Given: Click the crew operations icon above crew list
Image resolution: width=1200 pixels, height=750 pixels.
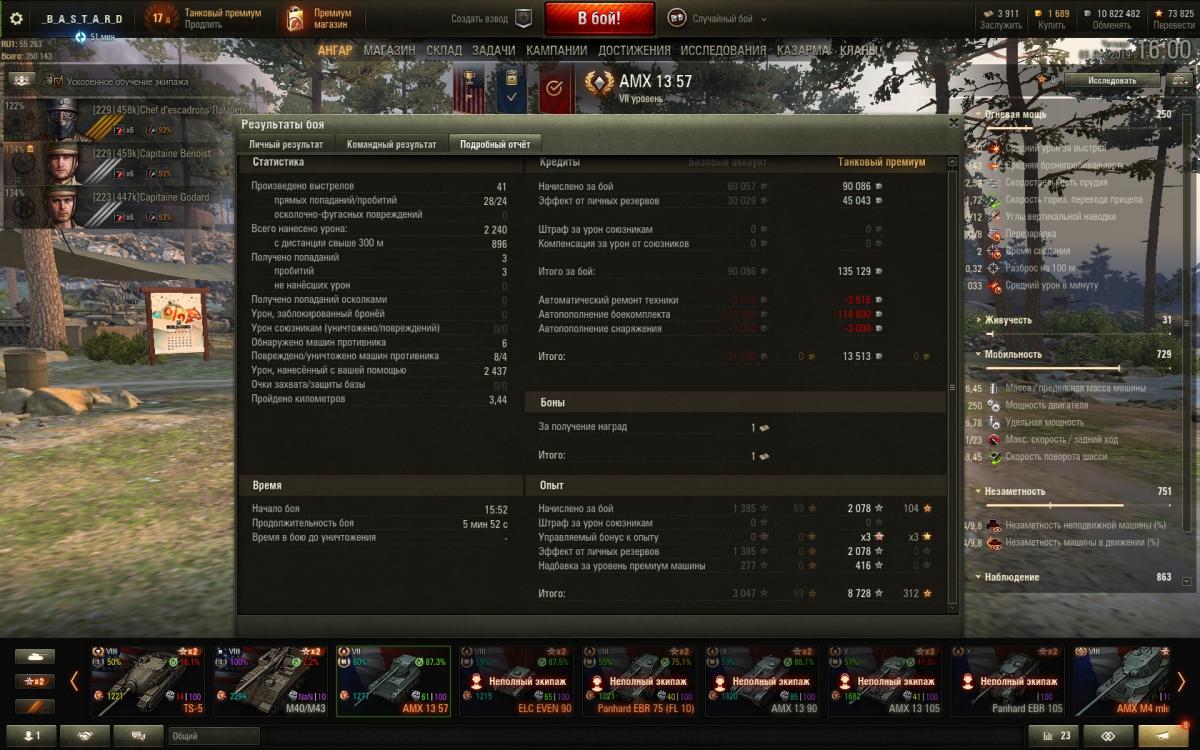Looking at the screenshot, I should coord(19,80).
